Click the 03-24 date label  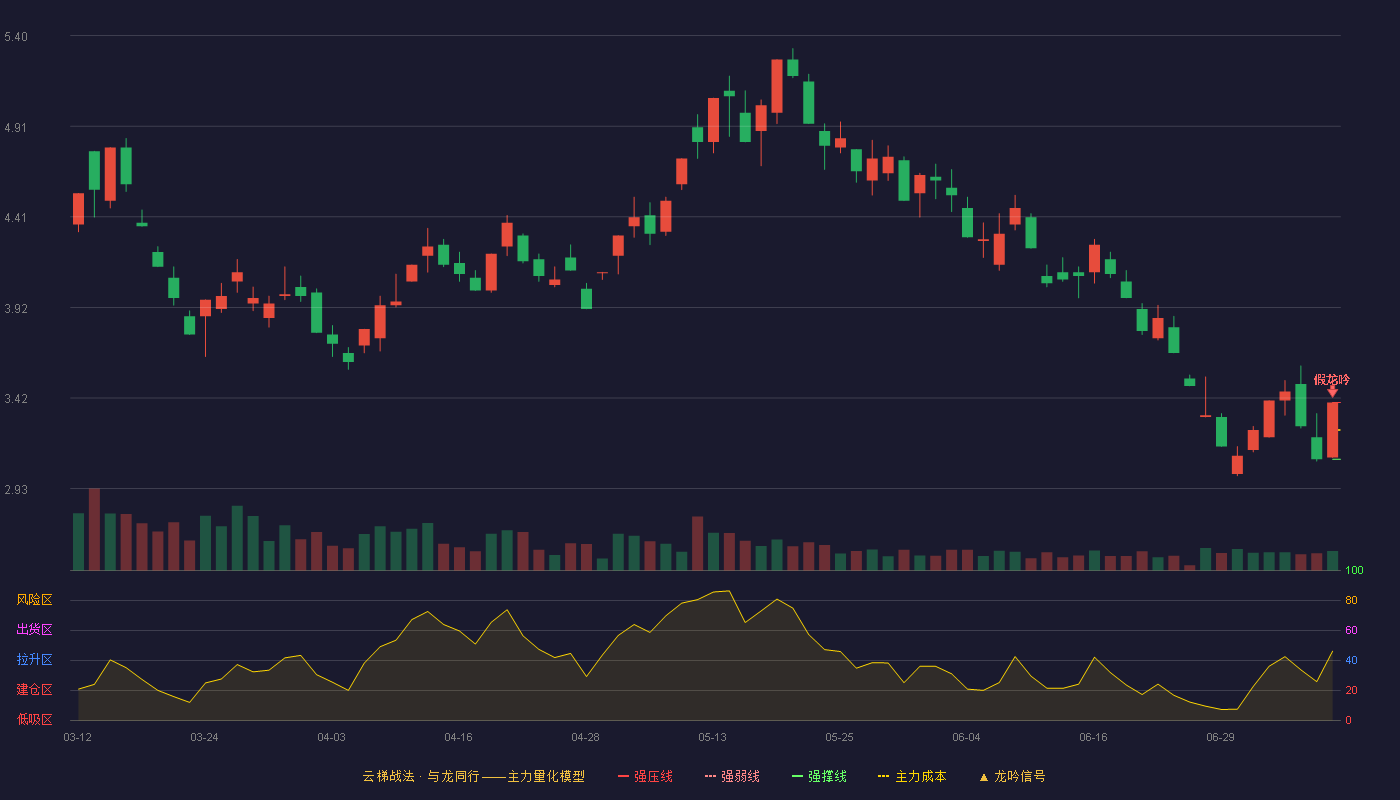pos(204,737)
